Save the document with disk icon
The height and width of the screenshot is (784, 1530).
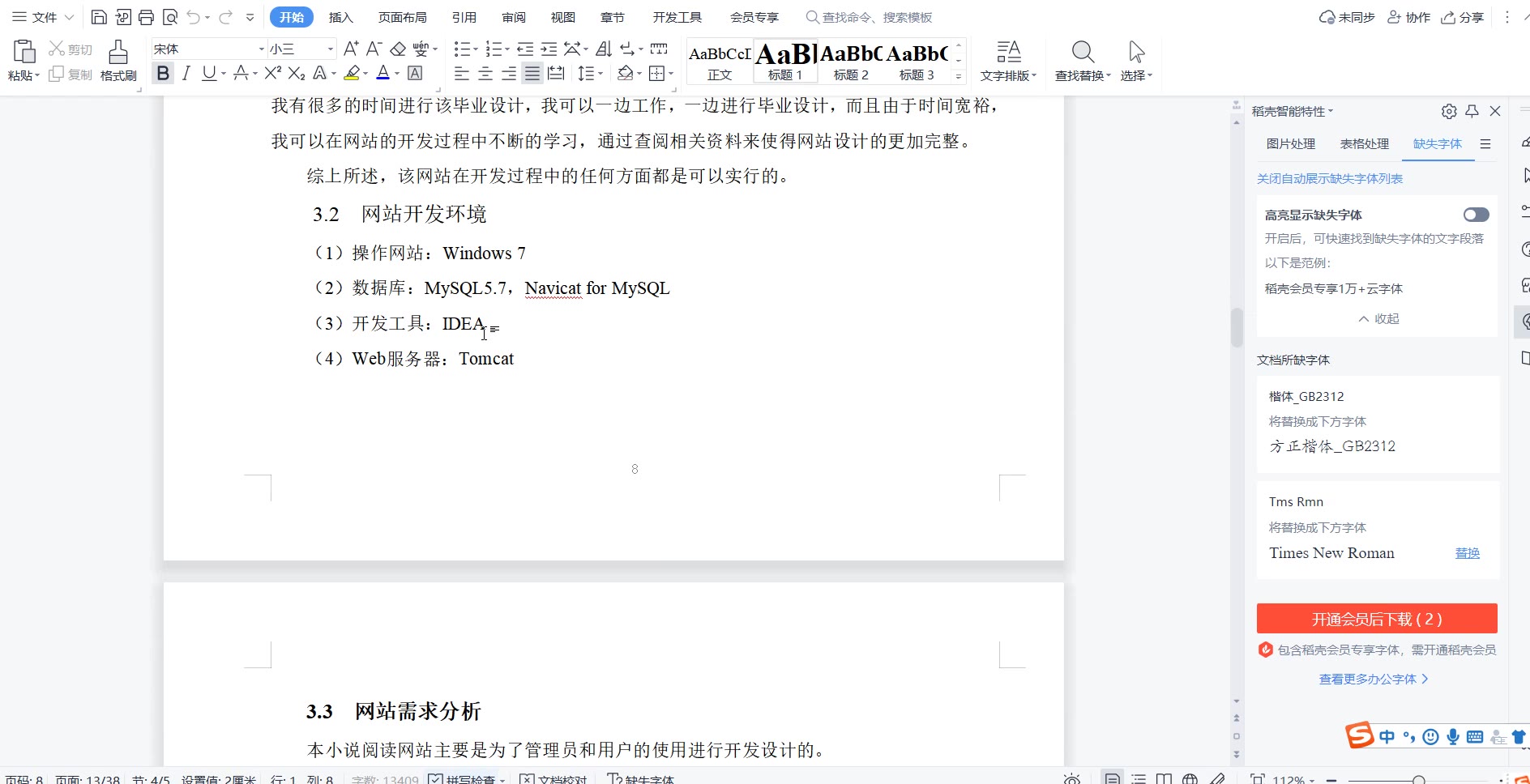(x=99, y=17)
